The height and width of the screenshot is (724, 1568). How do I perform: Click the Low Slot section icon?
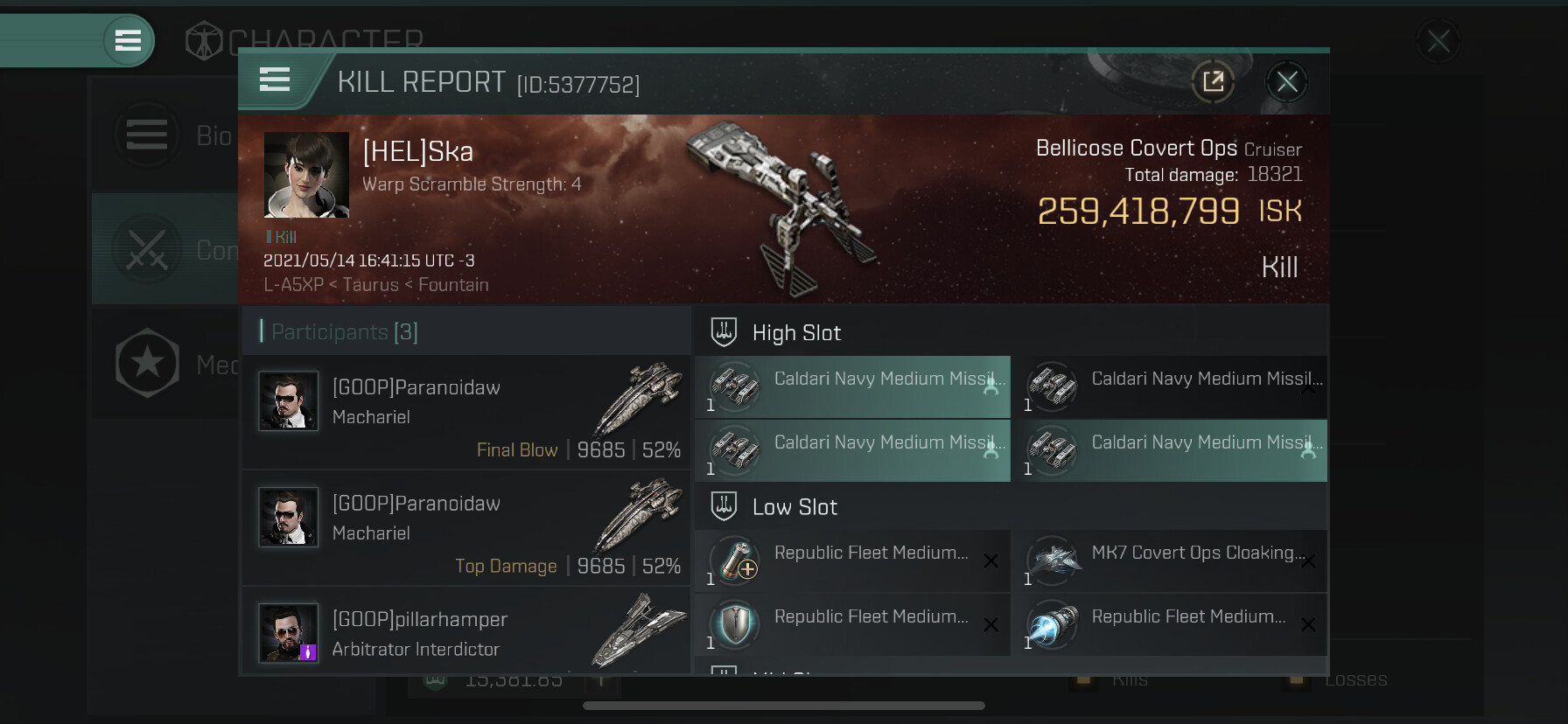point(724,506)
